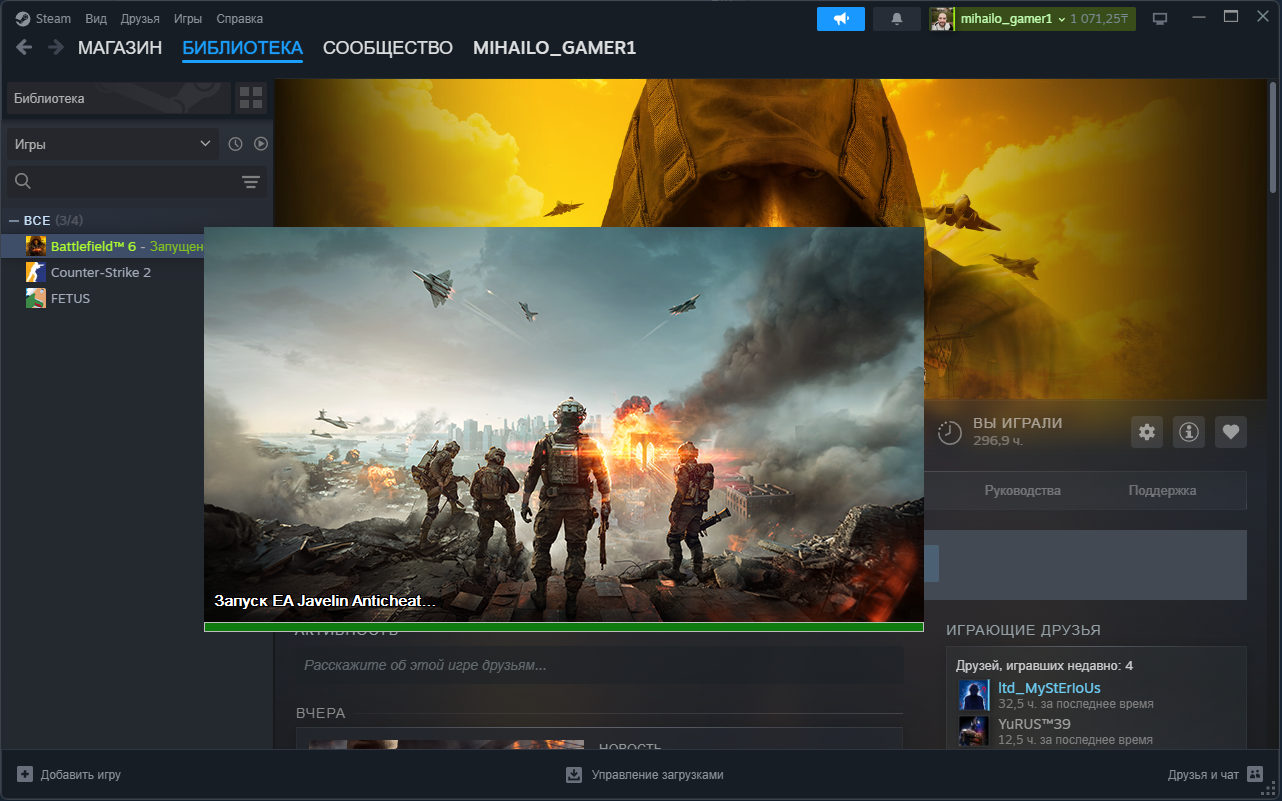Sort library by recent activity clock icon

coord(235,144)
